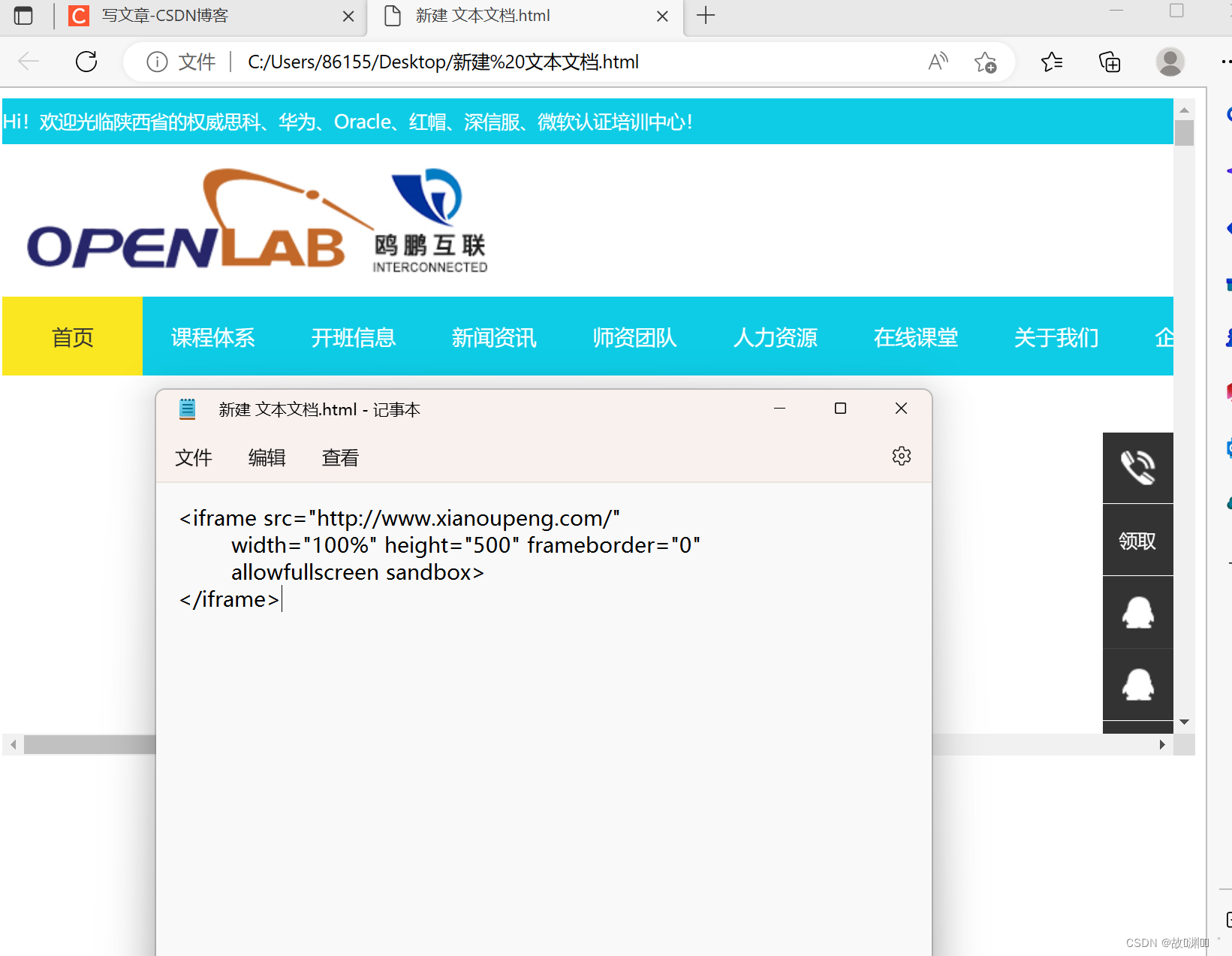
Task: Click the Notepad app icon in title bar
Action: coord(188,409)
